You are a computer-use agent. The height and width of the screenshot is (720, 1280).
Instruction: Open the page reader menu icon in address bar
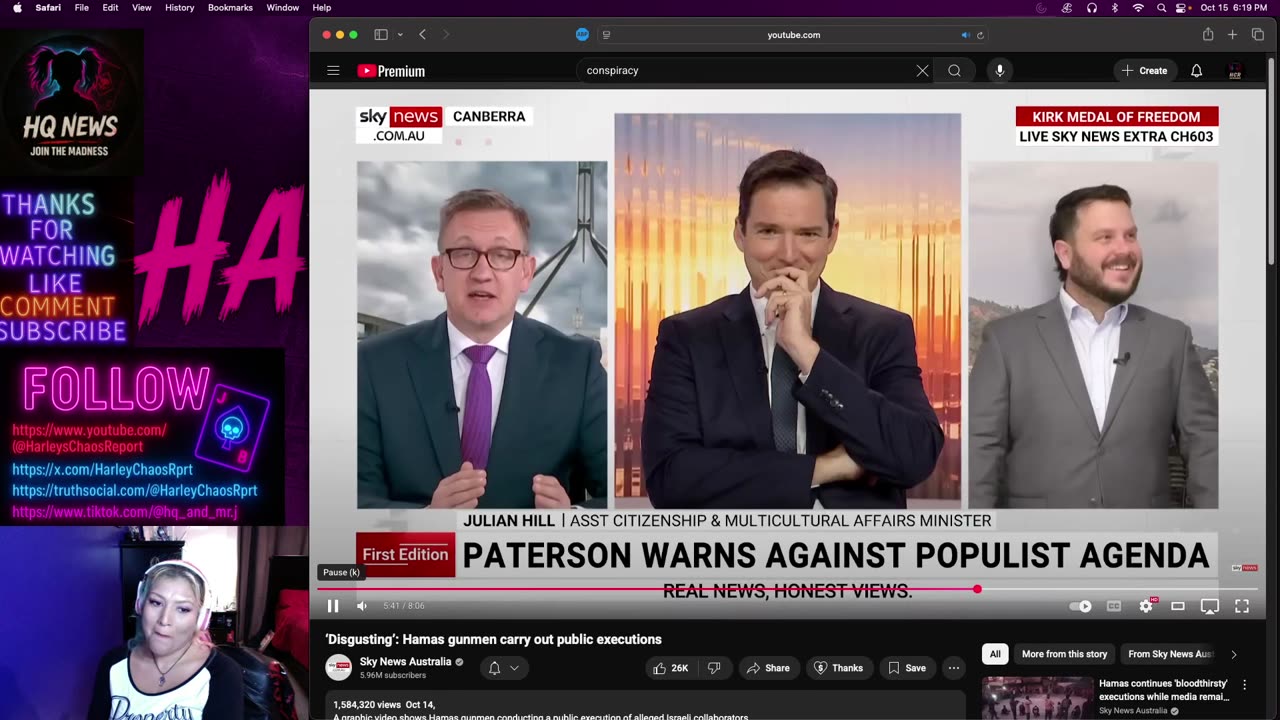[606, 35]
